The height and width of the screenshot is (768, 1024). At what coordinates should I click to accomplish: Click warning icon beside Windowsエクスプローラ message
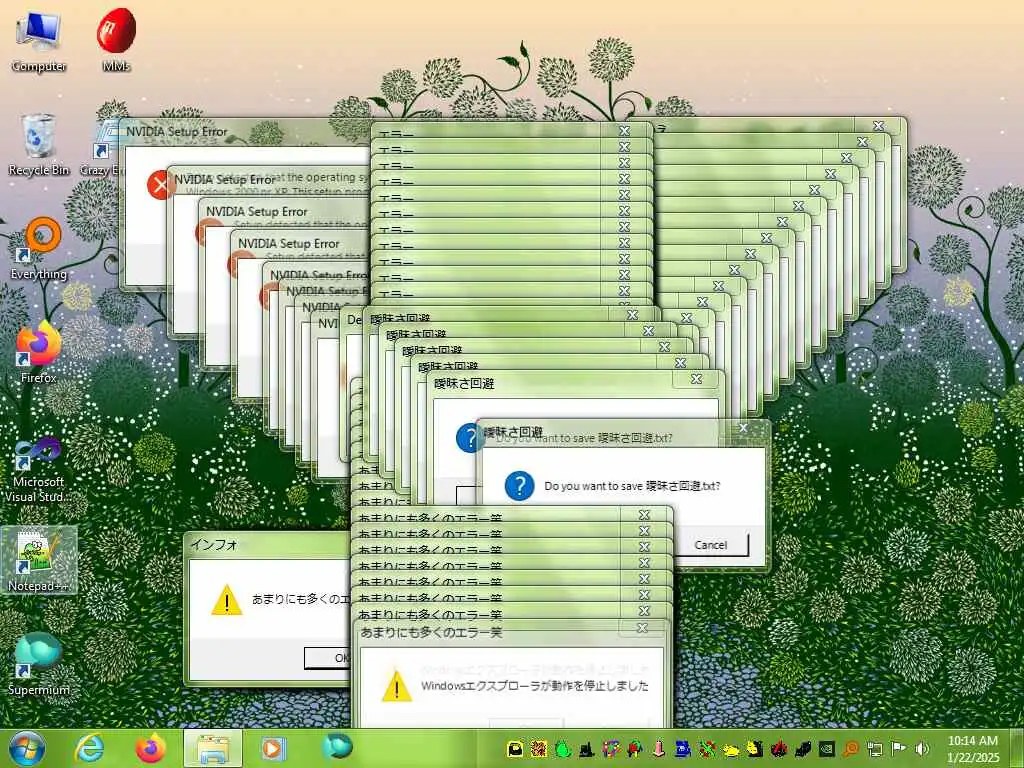[396, 686]
